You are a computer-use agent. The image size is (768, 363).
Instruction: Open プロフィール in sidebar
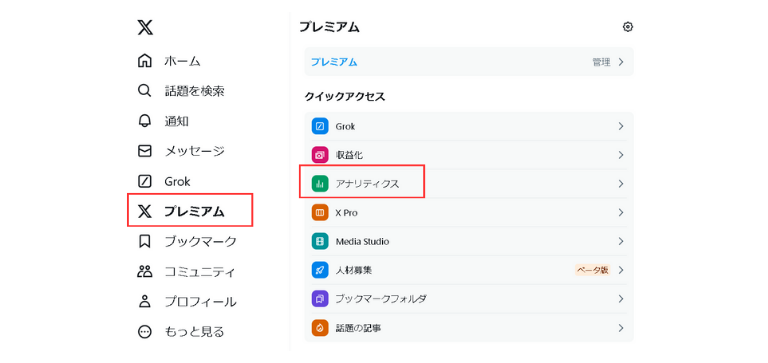pos(200,302)
